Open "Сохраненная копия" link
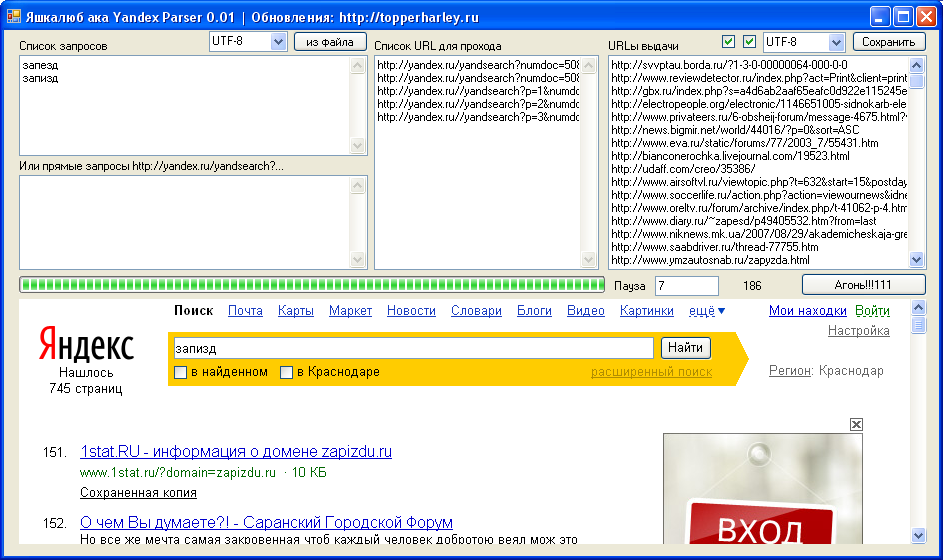 click(x=138, y=493)
